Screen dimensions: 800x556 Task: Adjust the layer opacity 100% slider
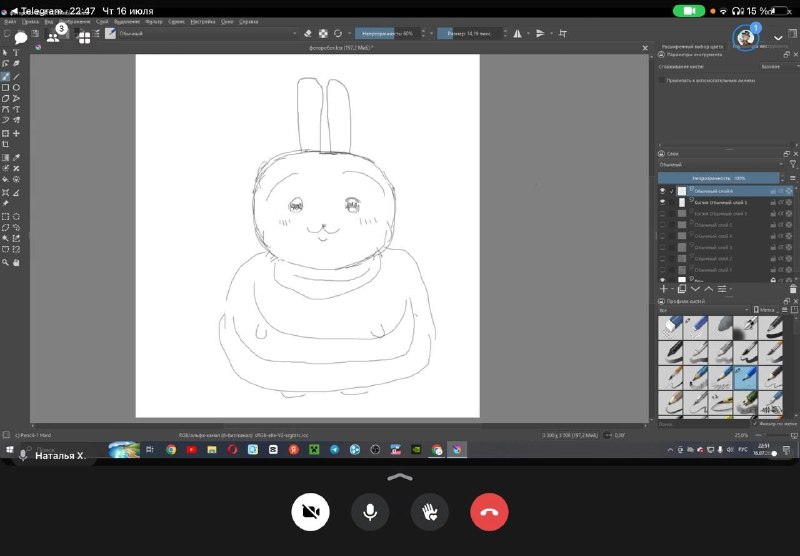[718, 178]
